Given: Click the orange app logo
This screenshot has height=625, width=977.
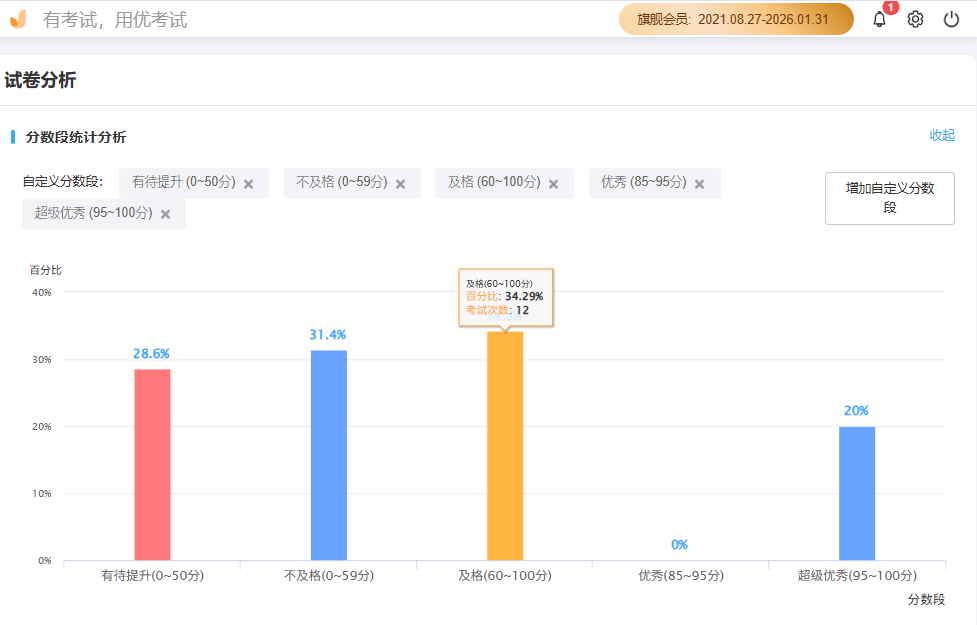Looking at the screenshot, I should pyautogui.click(x=18, y=19).
